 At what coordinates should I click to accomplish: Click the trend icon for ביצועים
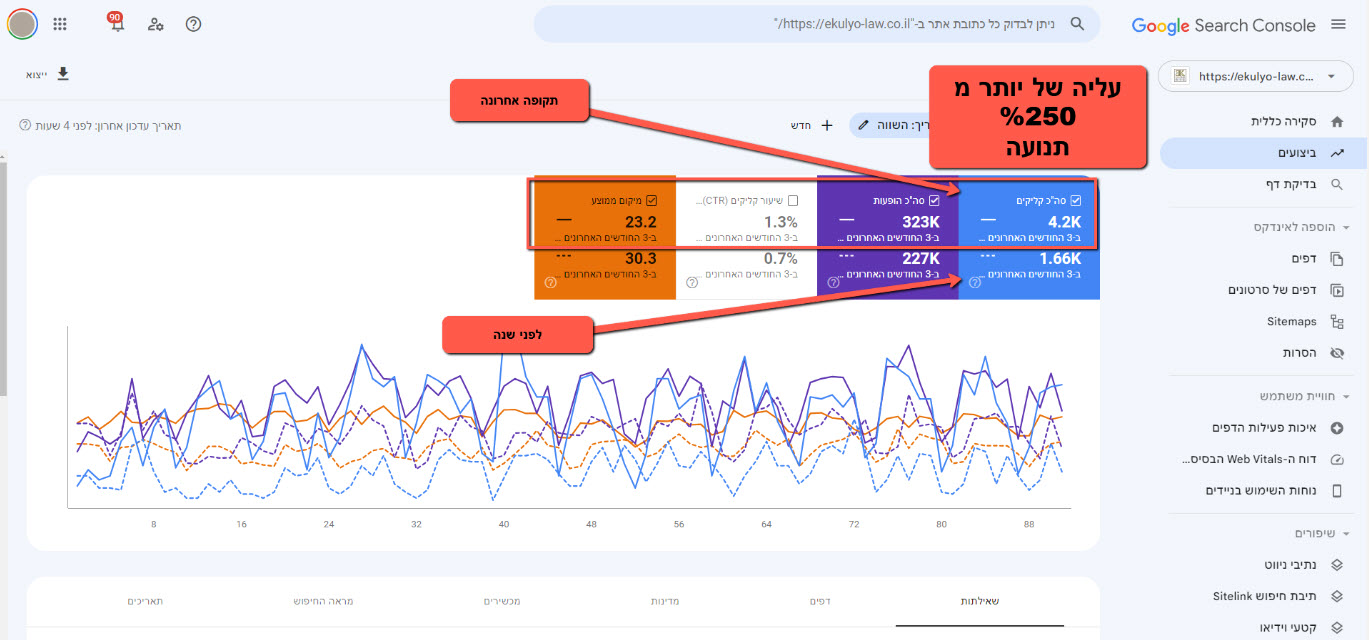pyautogui.click(x=1337, y=153)
